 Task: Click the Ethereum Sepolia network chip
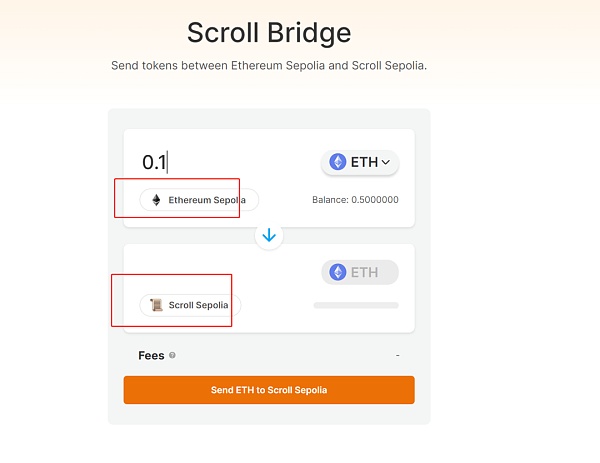[199, 200]
